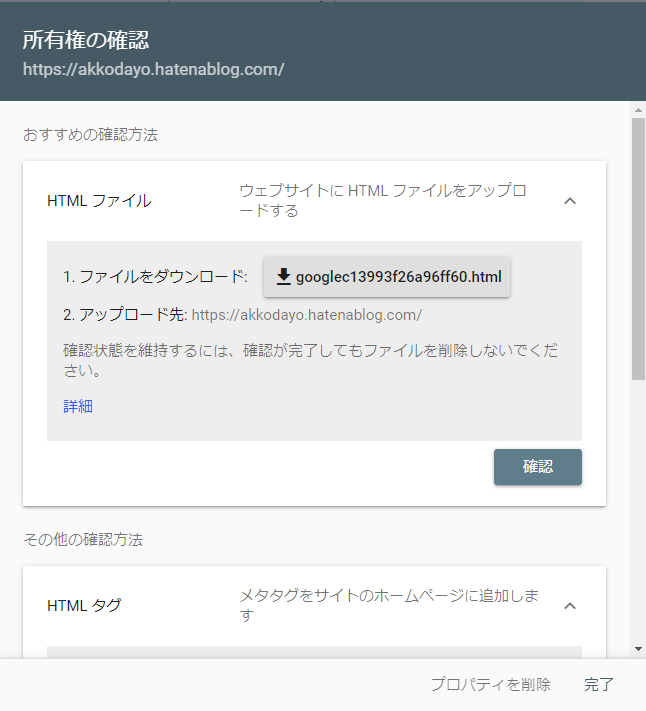This screenshot has width=646, height=711.
Task: Click the HTML タグ heading
Action: coord(84,606)
